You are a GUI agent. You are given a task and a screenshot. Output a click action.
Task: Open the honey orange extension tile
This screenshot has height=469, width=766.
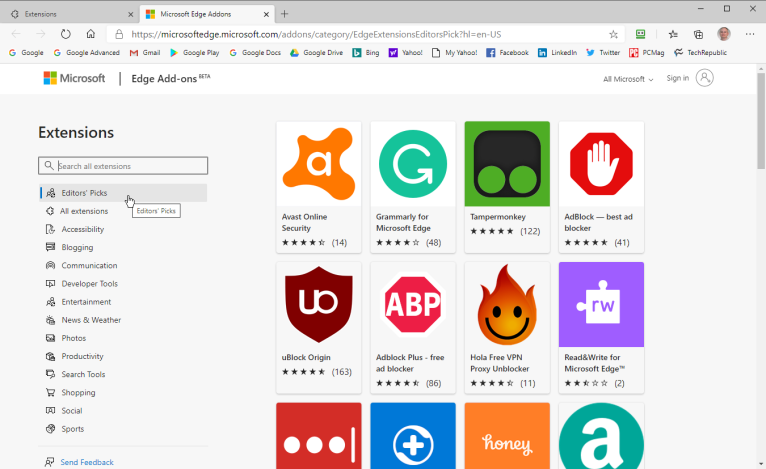coord(507,436)
